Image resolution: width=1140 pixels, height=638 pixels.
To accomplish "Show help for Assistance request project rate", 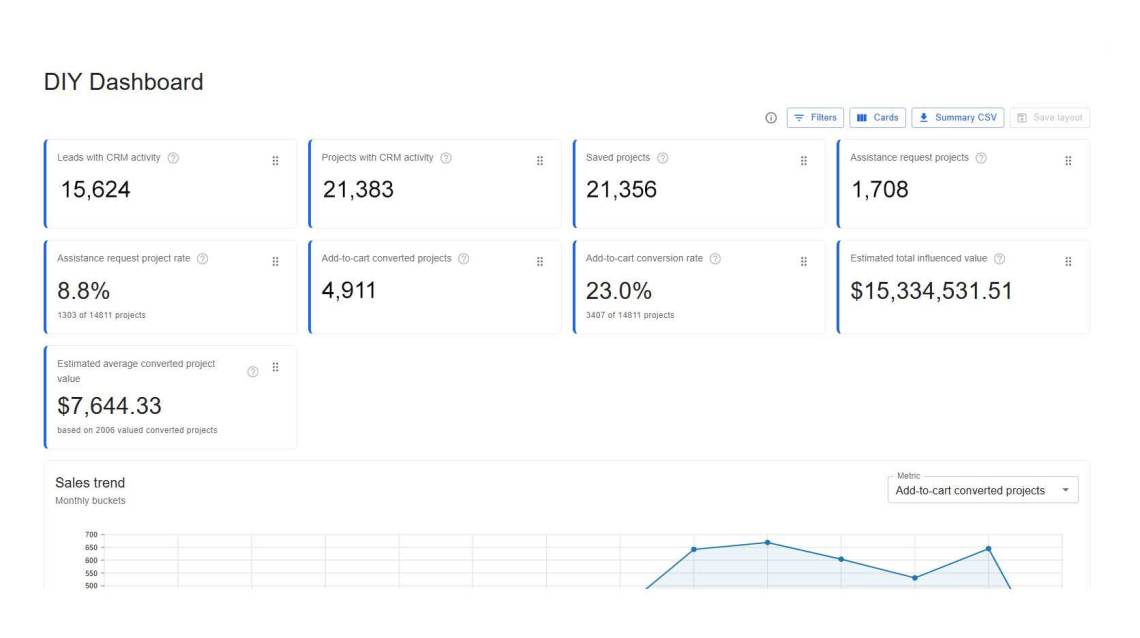I will coord(203,259).
